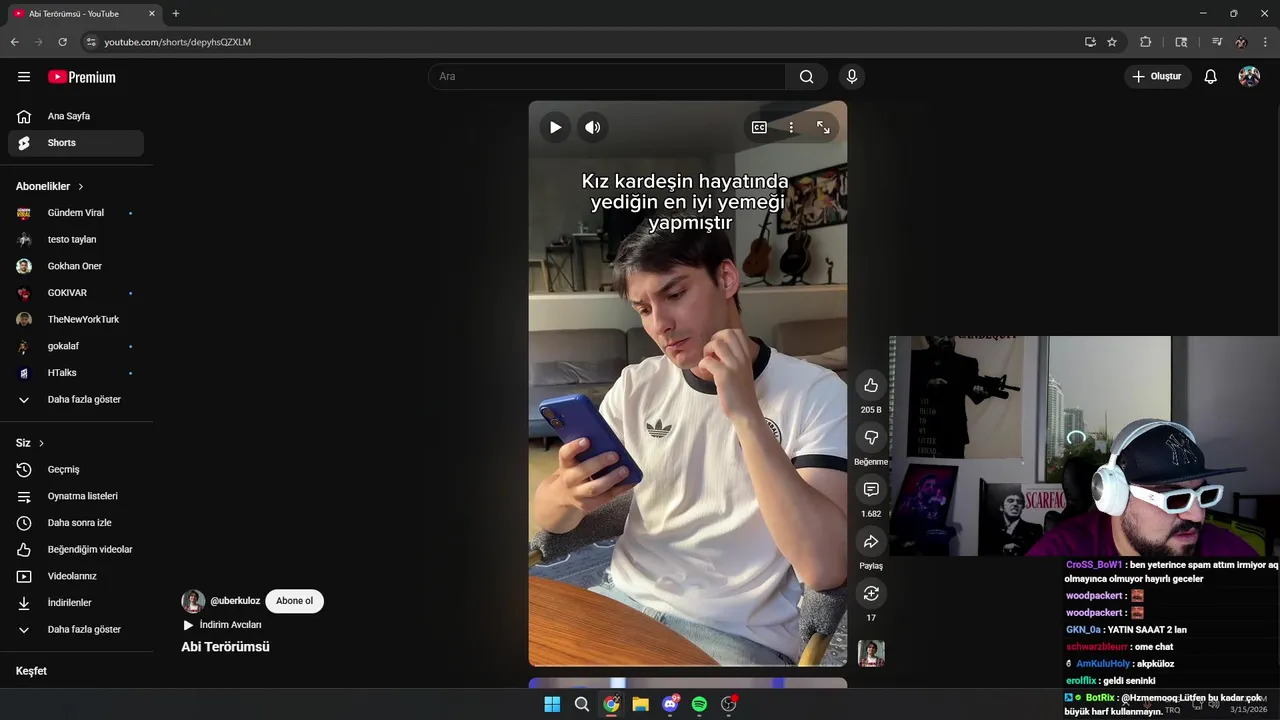Close the Abi Terörümsü tab
Screen dimensions: 1280x720
152,14
